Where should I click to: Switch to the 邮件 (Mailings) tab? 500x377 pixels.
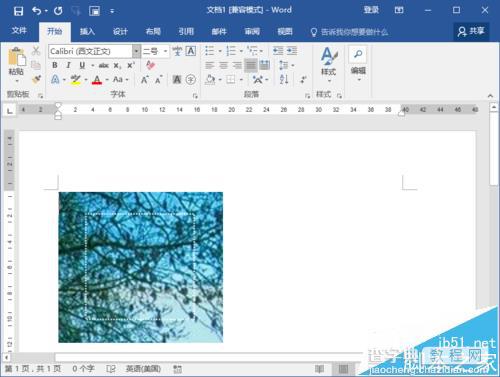pyautogui.click(x=219, y=32)
